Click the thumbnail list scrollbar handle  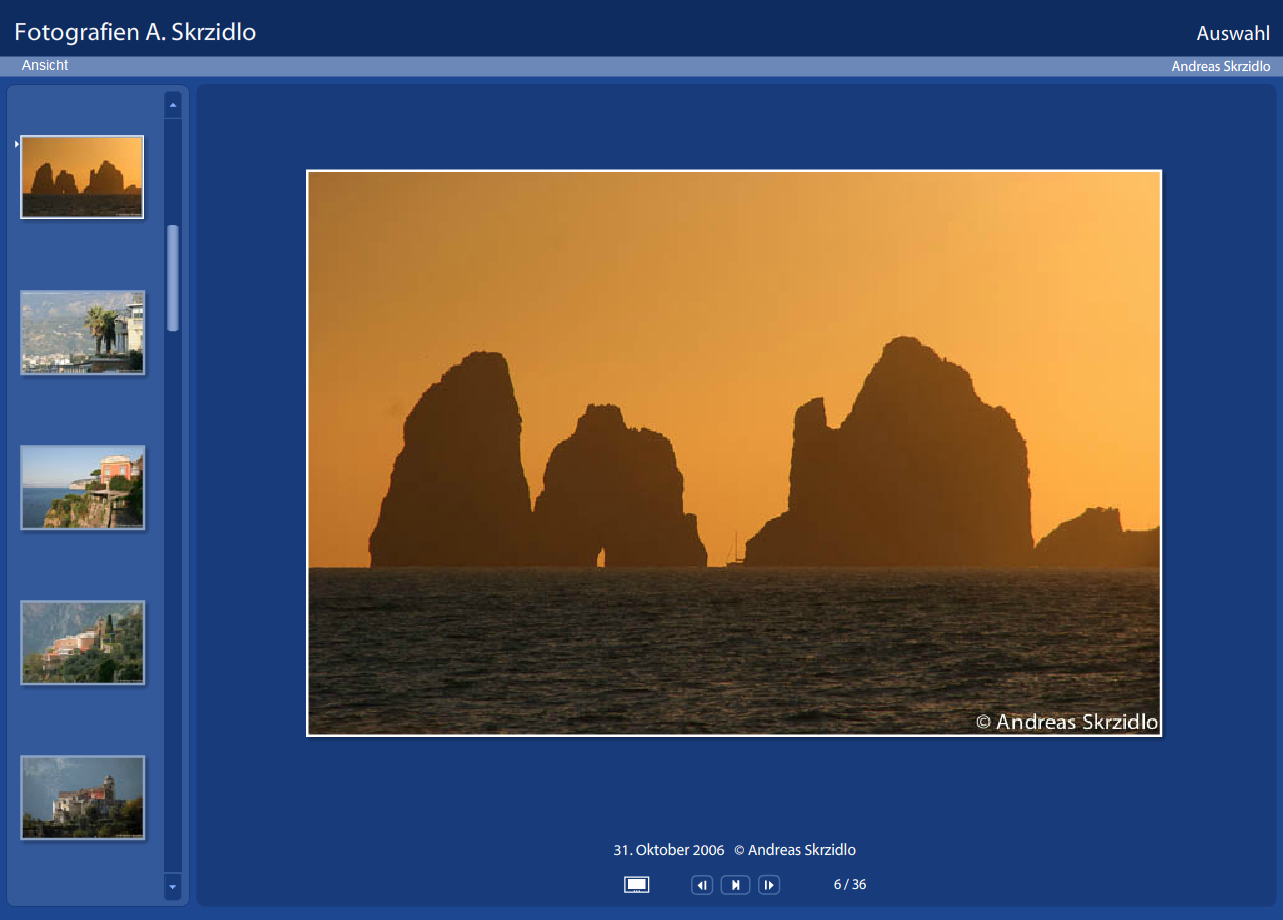click(173, 278)
